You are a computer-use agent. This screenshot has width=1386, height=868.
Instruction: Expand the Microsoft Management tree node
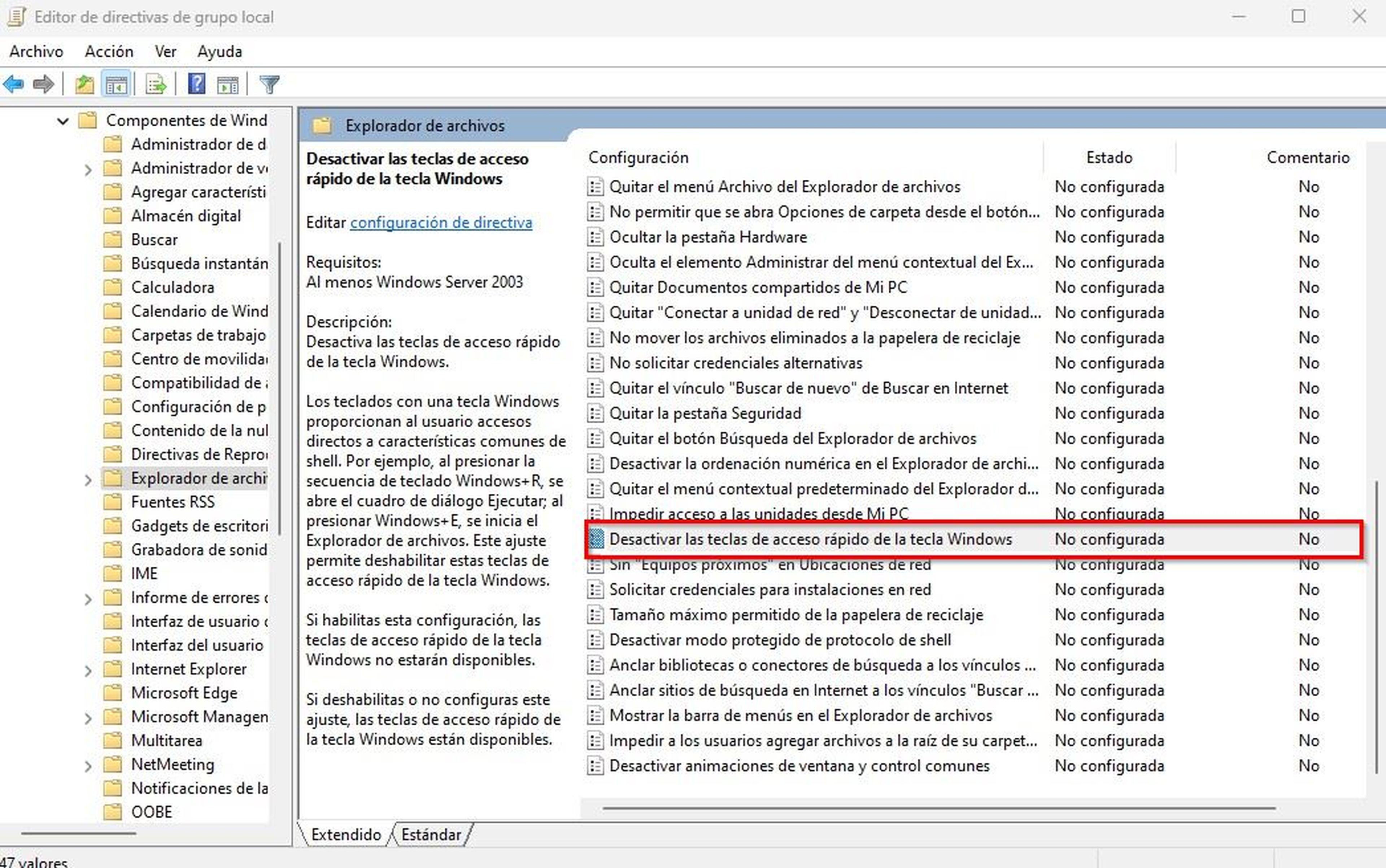[x=88, y=718]
